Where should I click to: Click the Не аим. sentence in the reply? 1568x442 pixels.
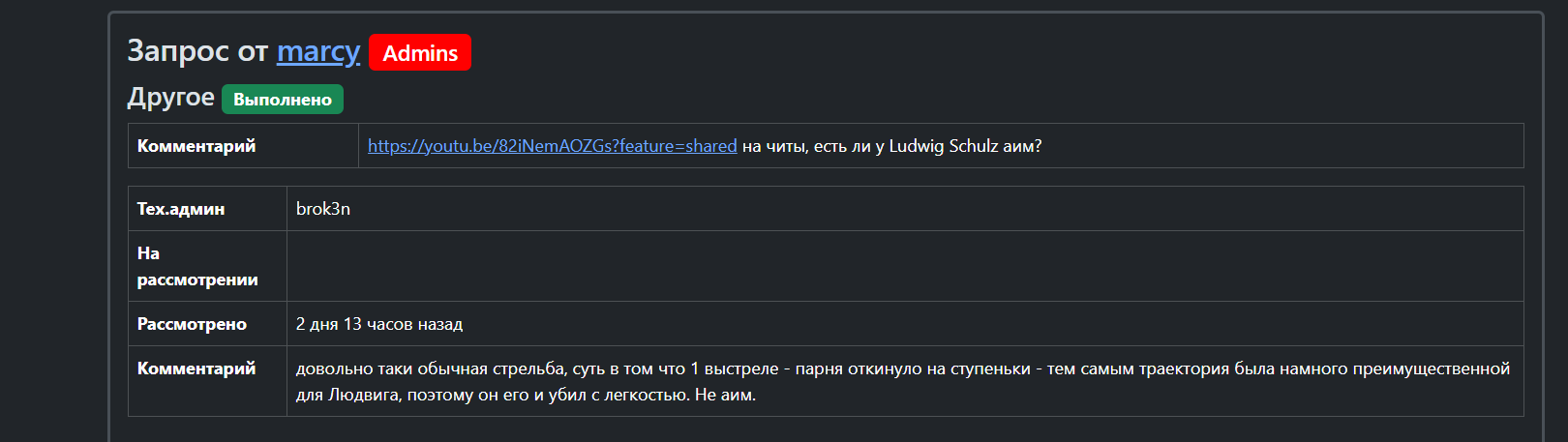(725, 395)
